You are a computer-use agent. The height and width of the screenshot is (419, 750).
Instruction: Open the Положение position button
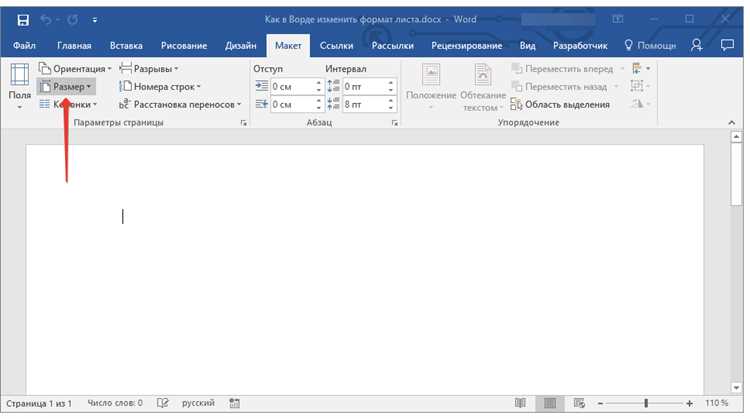[x=430, y=87]
